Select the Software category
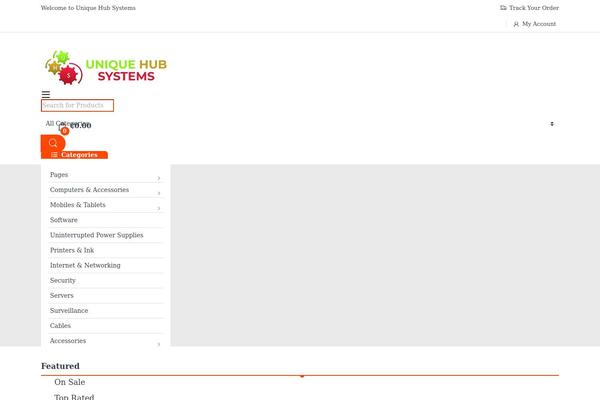This screenshot has height=400, width=600. [64, 220]
